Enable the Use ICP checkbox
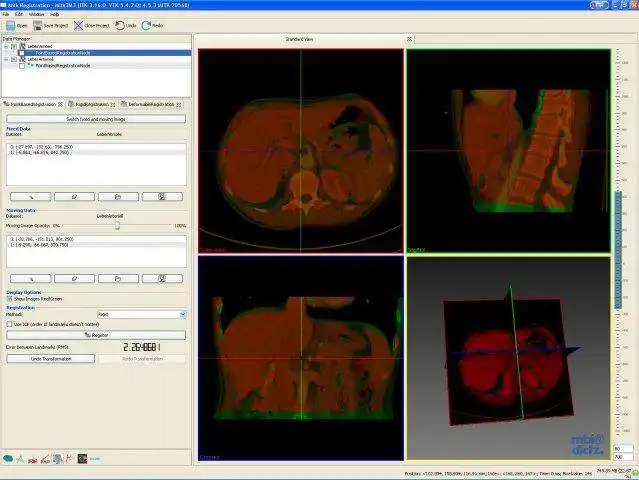This screenshot has height=480, width=639. click(9, 324)
